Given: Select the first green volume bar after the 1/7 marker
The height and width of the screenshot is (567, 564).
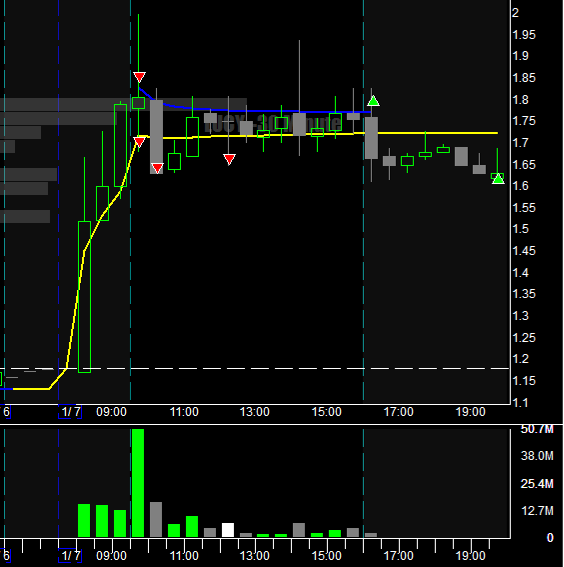Looking at the screenshot, I should tap(84, 520).
